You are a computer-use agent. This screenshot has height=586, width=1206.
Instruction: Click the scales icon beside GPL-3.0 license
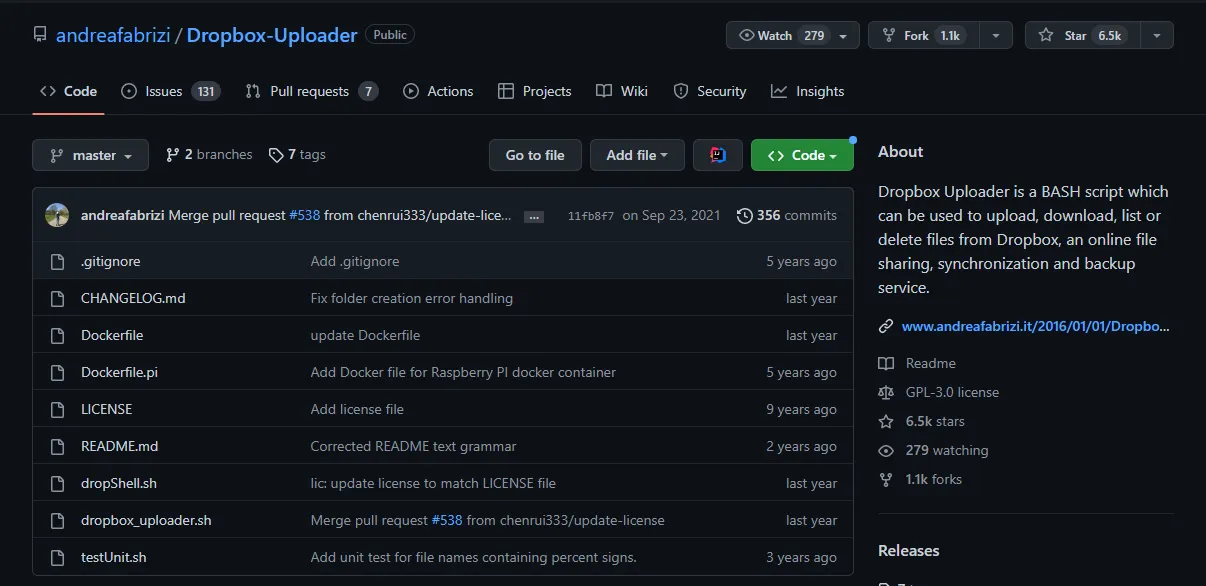886,392
